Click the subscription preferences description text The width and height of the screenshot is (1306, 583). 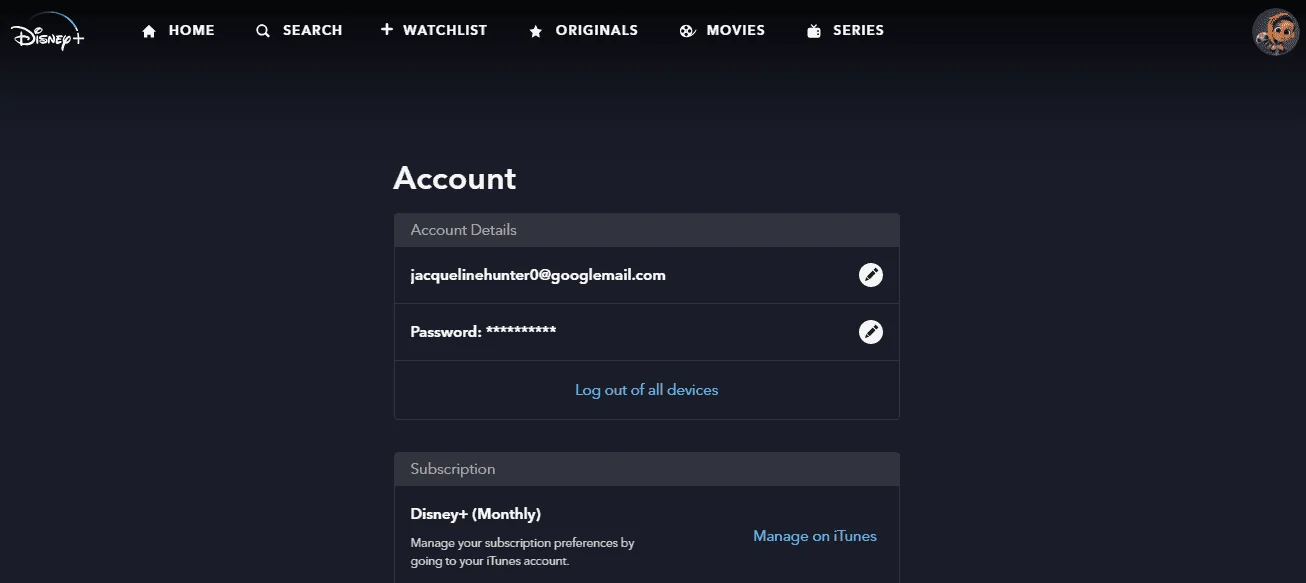(523, 552)
